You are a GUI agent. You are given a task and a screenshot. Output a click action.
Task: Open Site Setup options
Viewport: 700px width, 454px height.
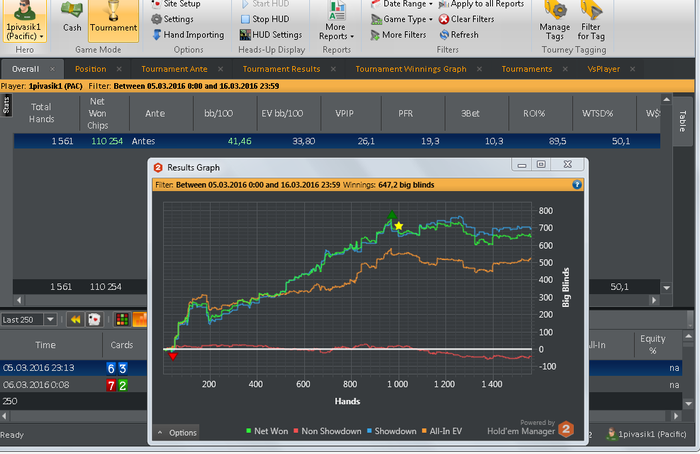(175, 4)
